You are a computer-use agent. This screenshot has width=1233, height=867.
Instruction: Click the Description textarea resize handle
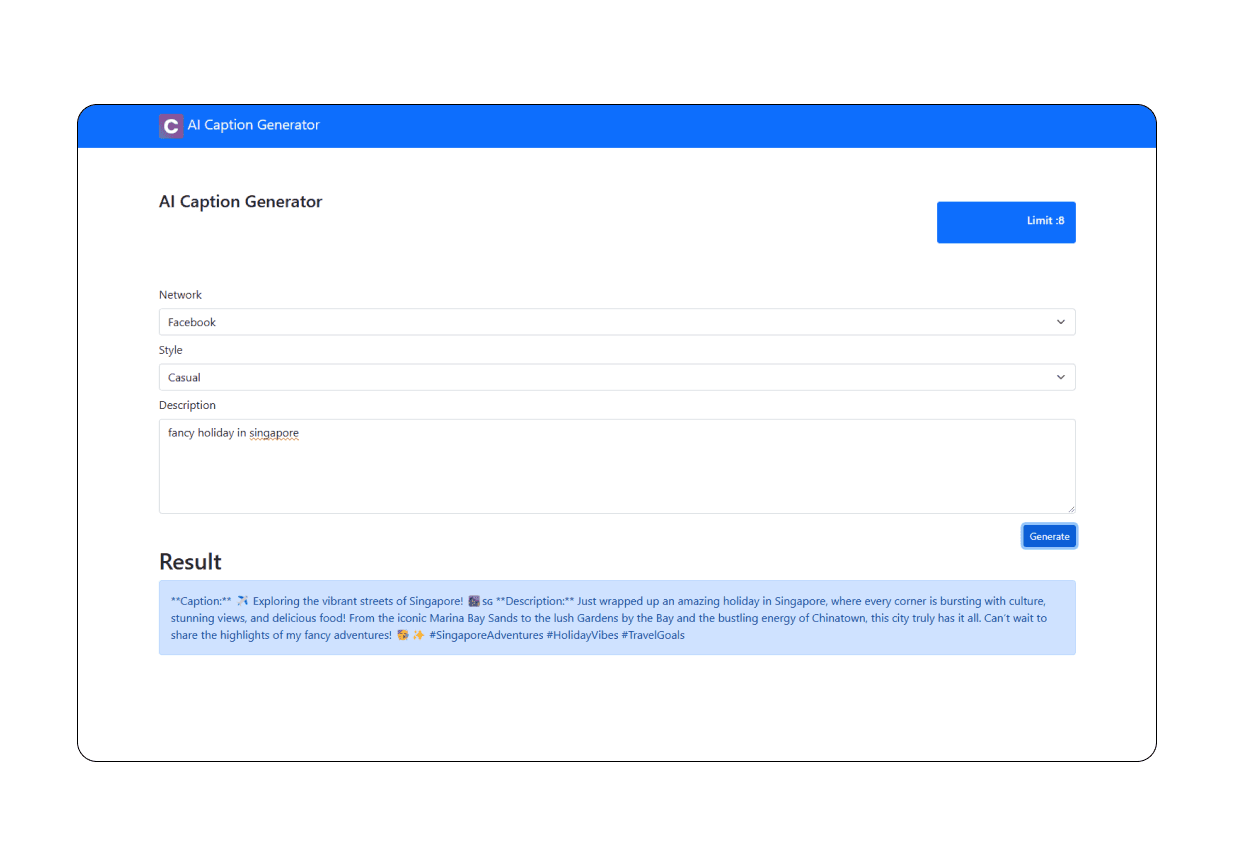pyautogui.click(x=1070, y=508)
